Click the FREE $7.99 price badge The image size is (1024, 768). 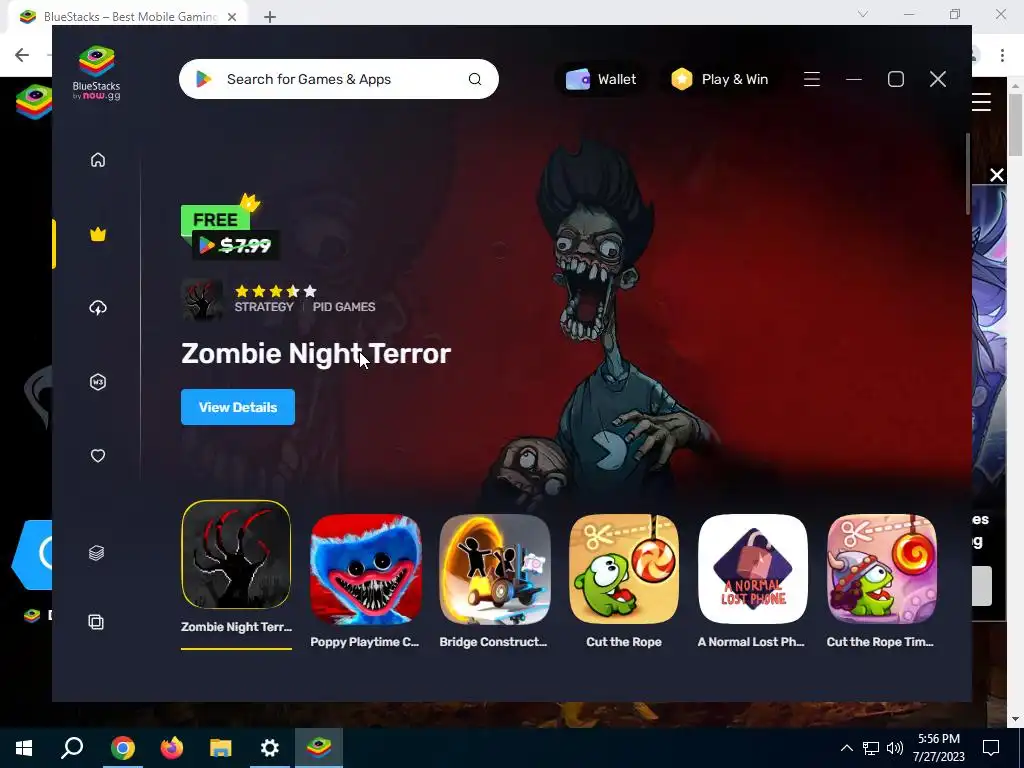pyautogui.click(x=230, y=227)
